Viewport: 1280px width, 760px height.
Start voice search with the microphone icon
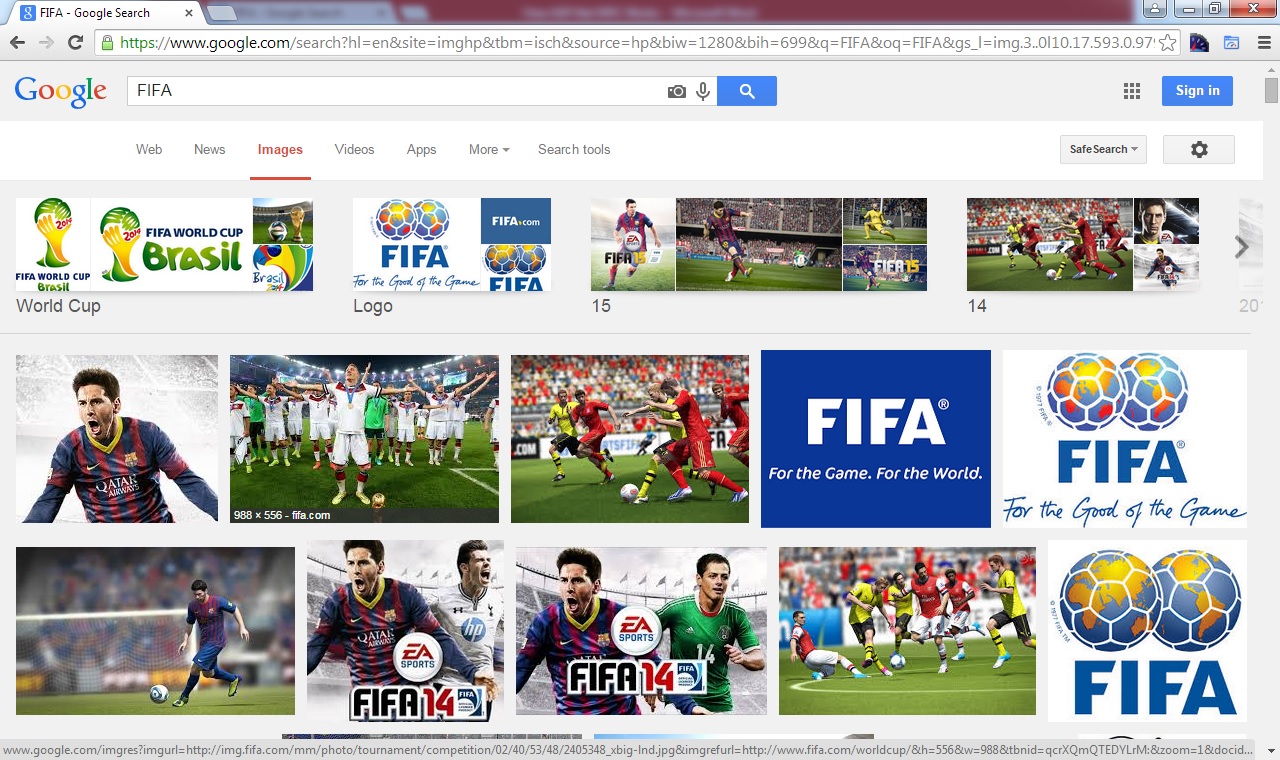point(703,91)
